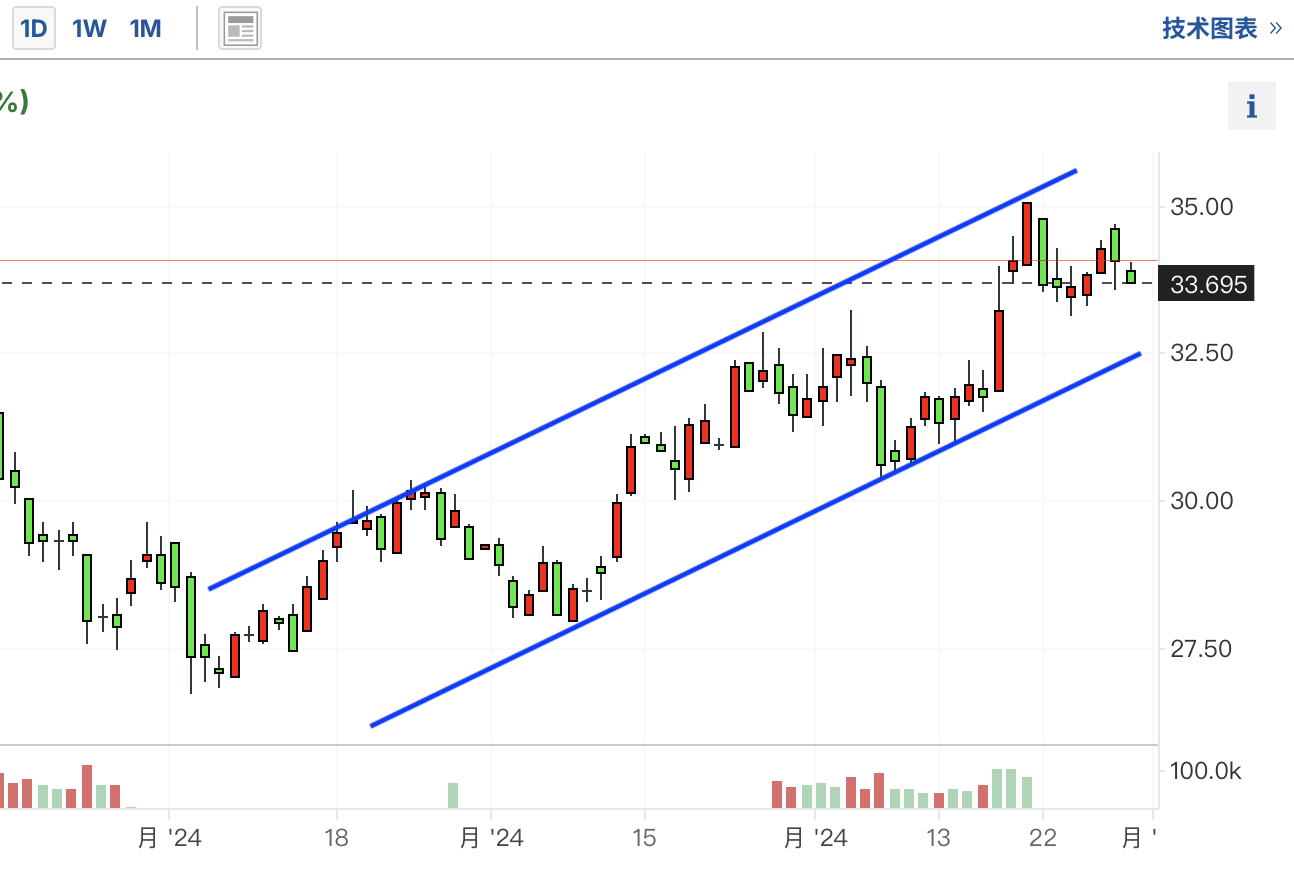
Task: Switch to the 1M timeframe
Action: (145, 28)
